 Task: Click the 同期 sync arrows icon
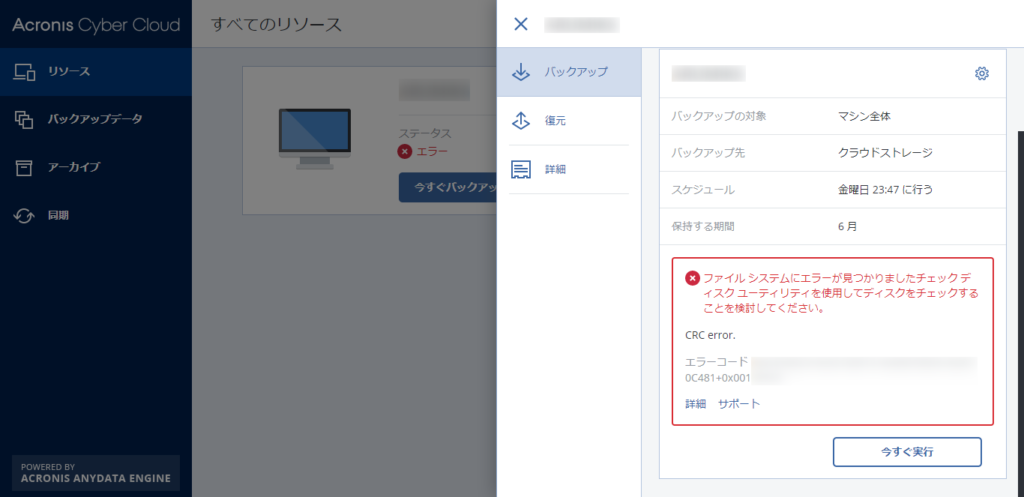(24, 216)
